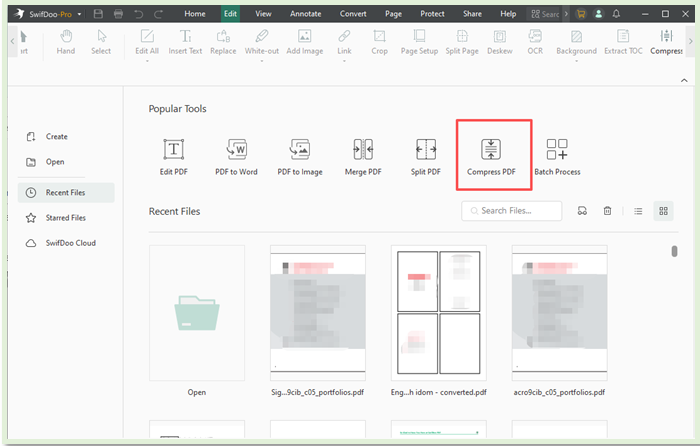700x446 pixels.
Task: Open the Home tab
Action: pos(195,14)
